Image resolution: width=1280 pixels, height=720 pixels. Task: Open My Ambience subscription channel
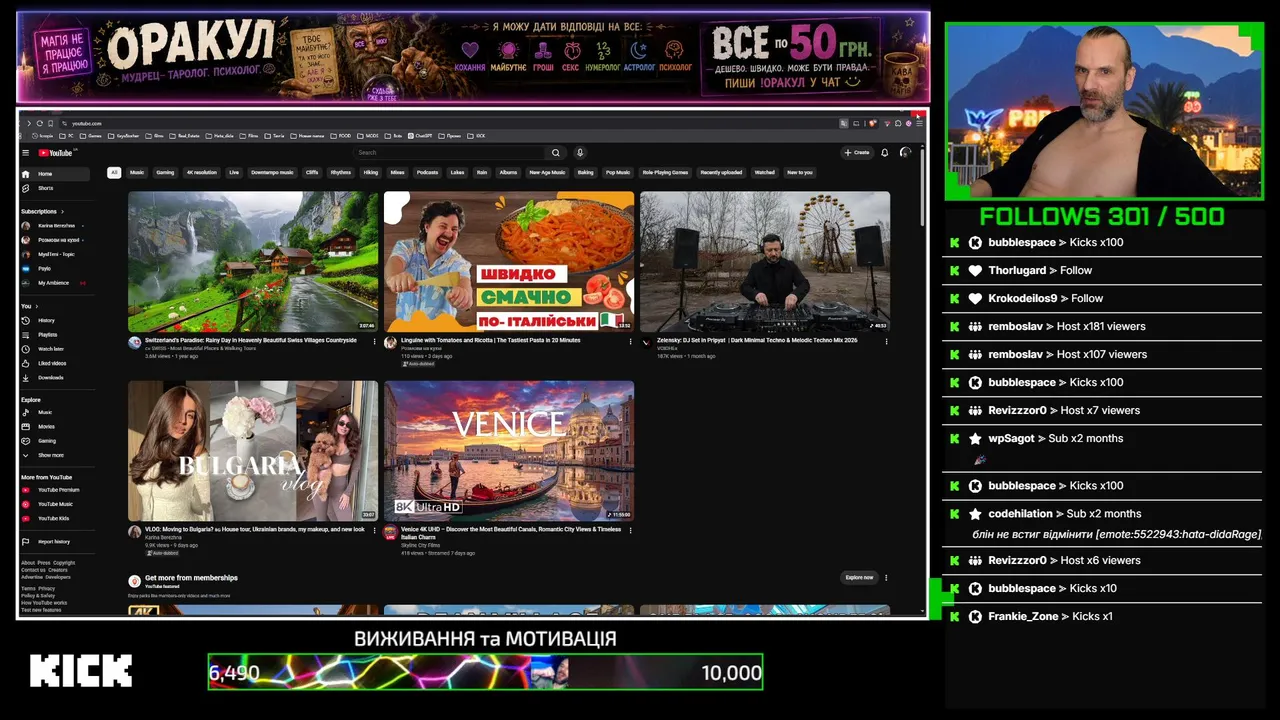click(52, 283)
